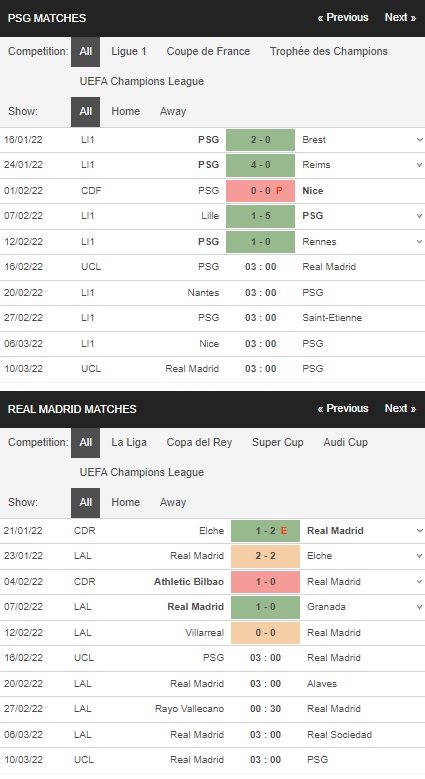Filter Real Madrid by UEFA Champions League
Screen dimensions: 425x779
click(142, 472)
